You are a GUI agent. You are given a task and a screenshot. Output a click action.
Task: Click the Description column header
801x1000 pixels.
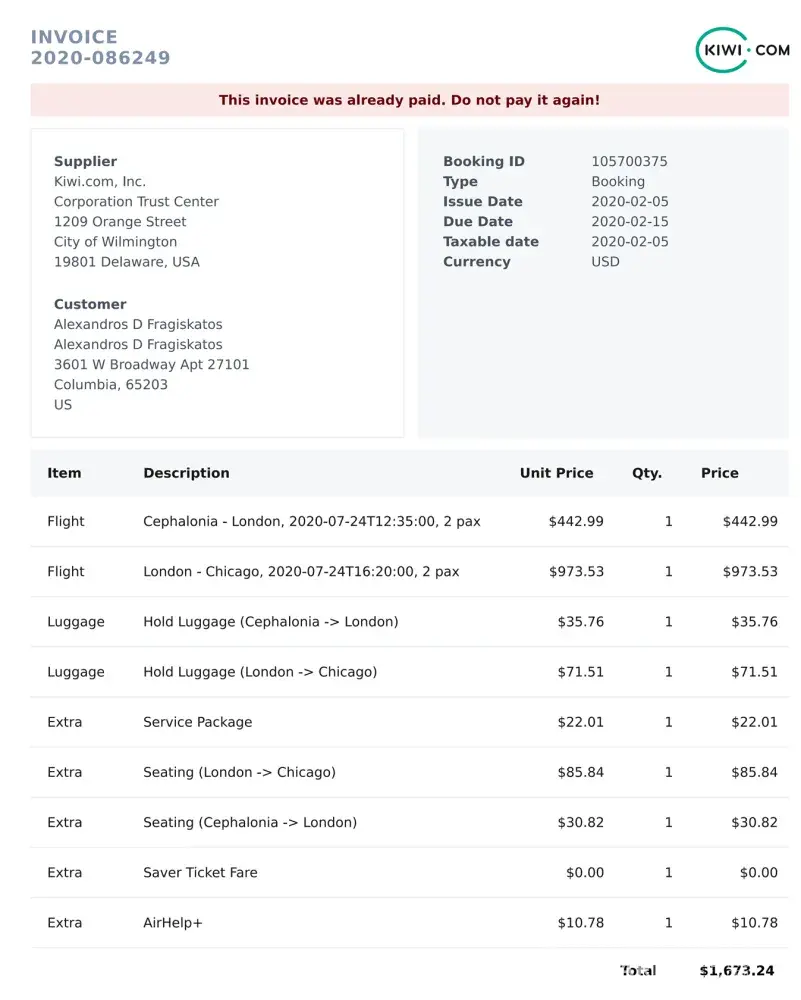(x=186, y=473)
